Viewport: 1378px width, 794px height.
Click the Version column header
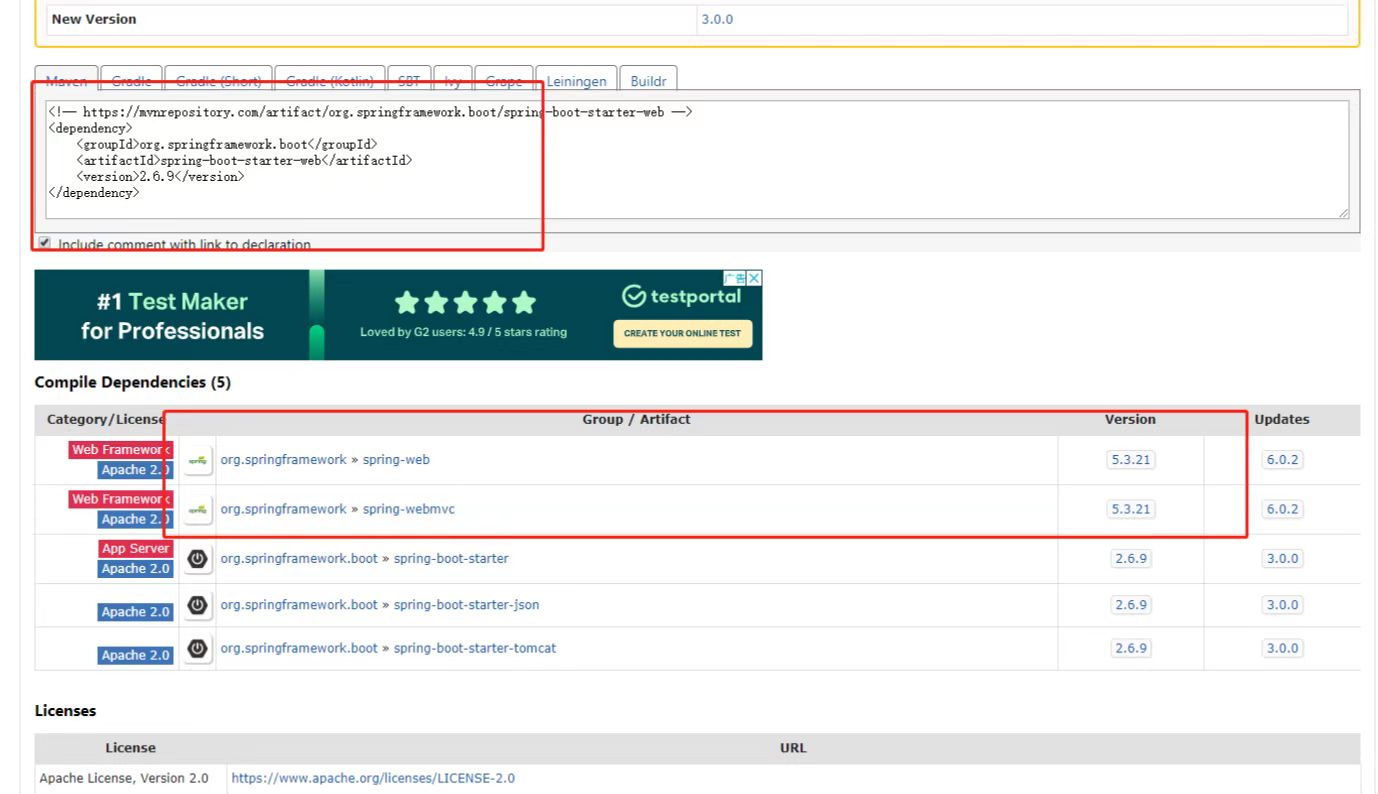click(1130, 420)
